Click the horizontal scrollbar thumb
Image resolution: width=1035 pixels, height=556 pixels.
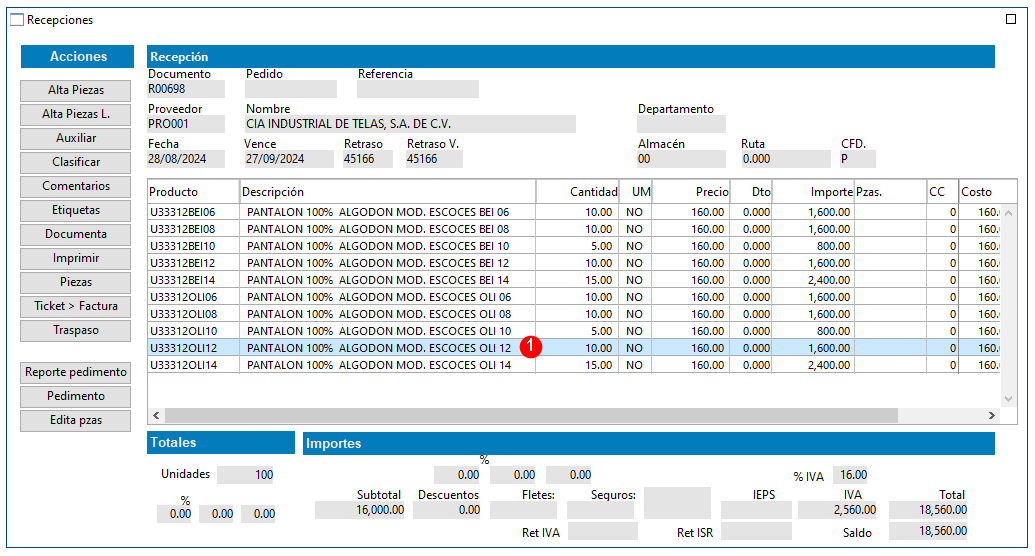(531, 415)
